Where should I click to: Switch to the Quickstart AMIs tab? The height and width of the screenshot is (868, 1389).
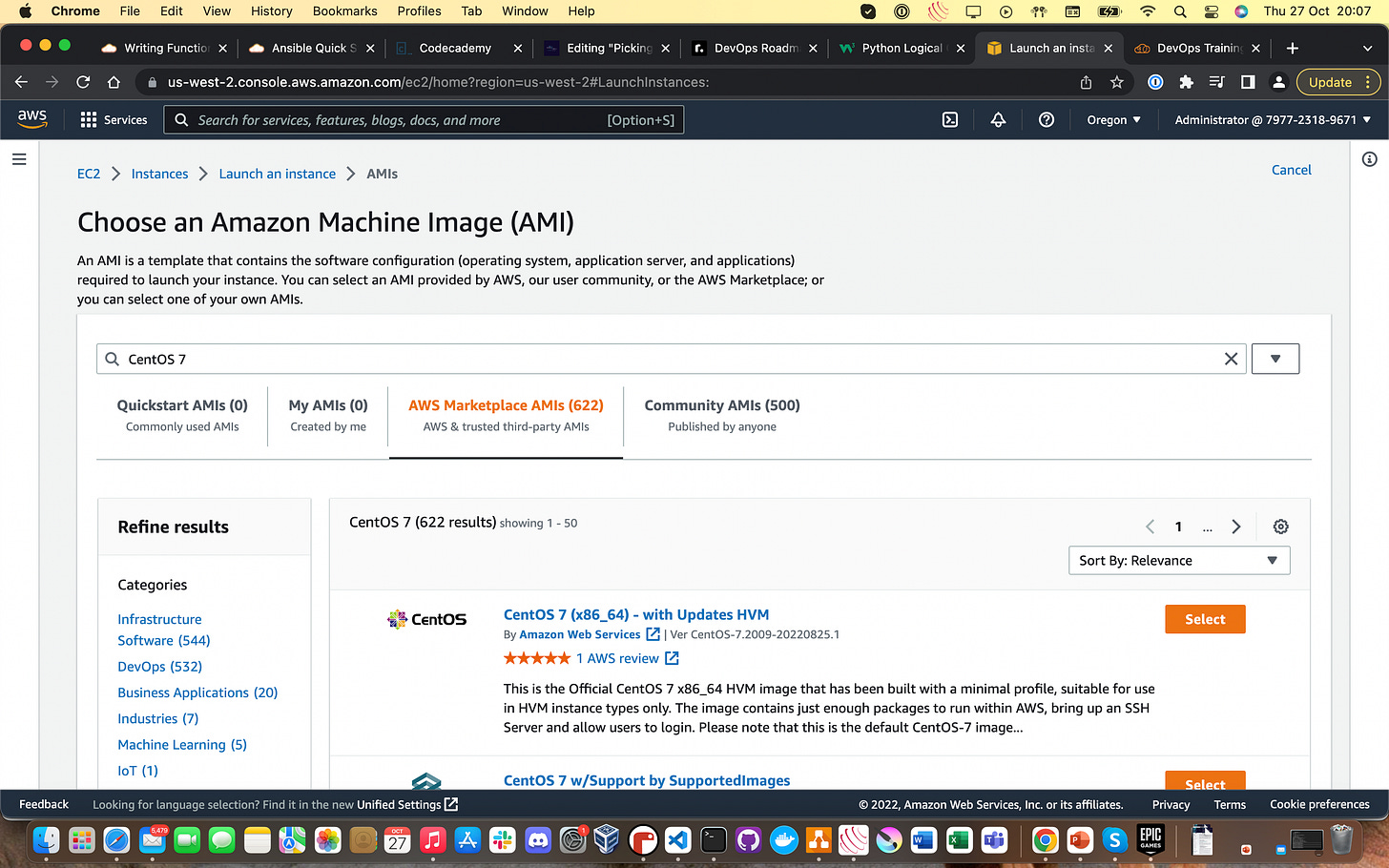pos(182,415)
